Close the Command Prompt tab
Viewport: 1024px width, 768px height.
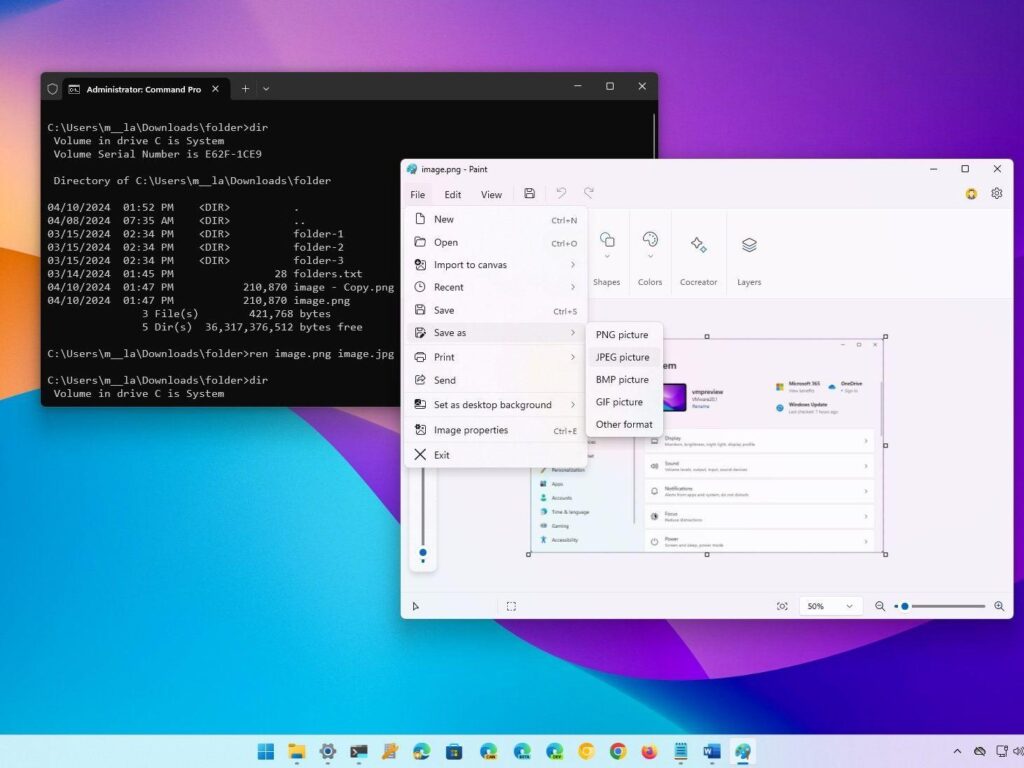coord(216,89)
